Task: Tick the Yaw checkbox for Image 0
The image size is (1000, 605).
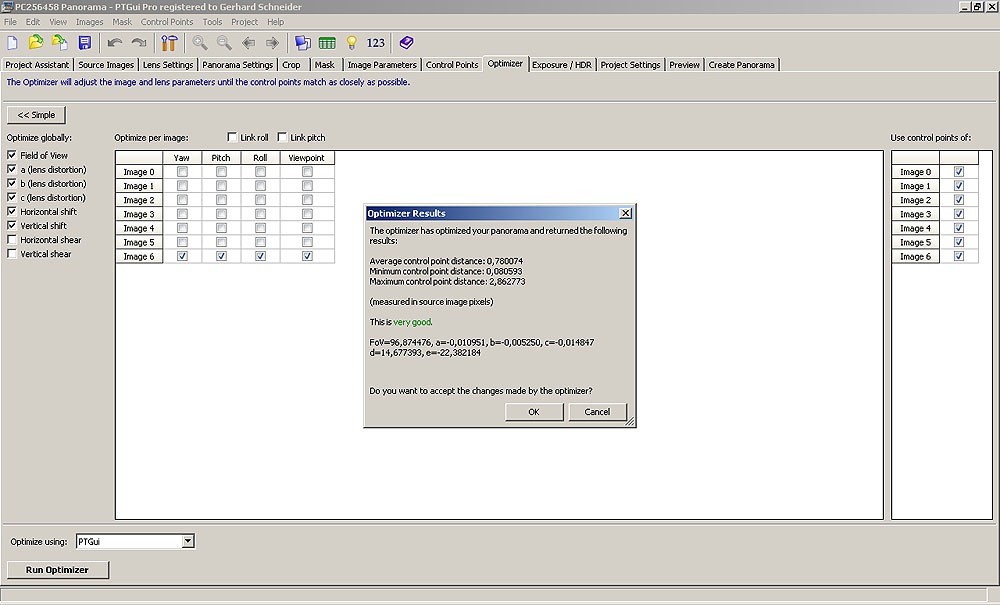Action: point(182,172)
